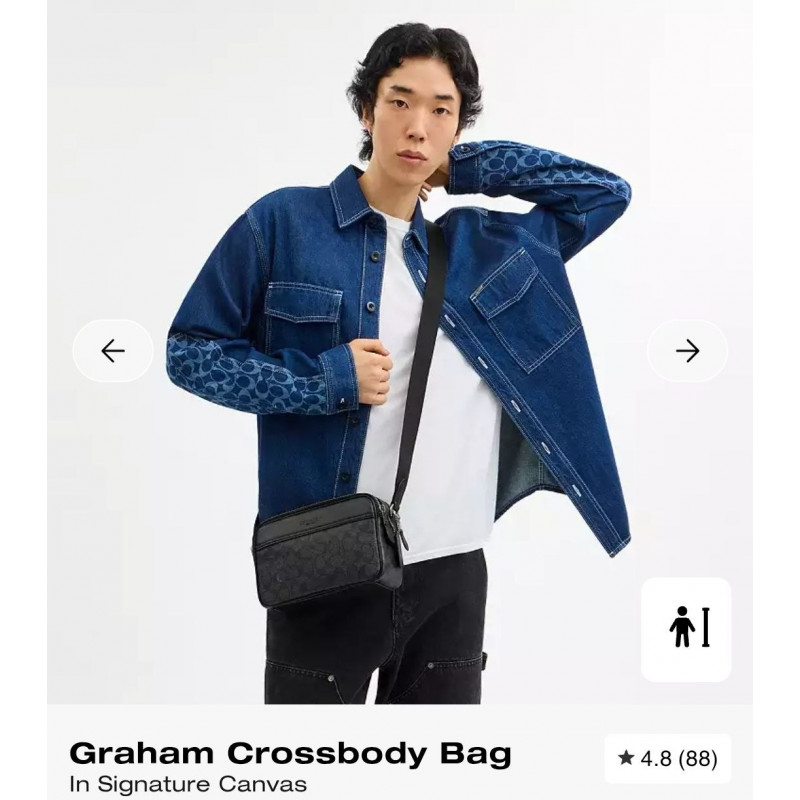
Task: Open the model height size guide
Action: pyautogui.click(x=686, y=629)
